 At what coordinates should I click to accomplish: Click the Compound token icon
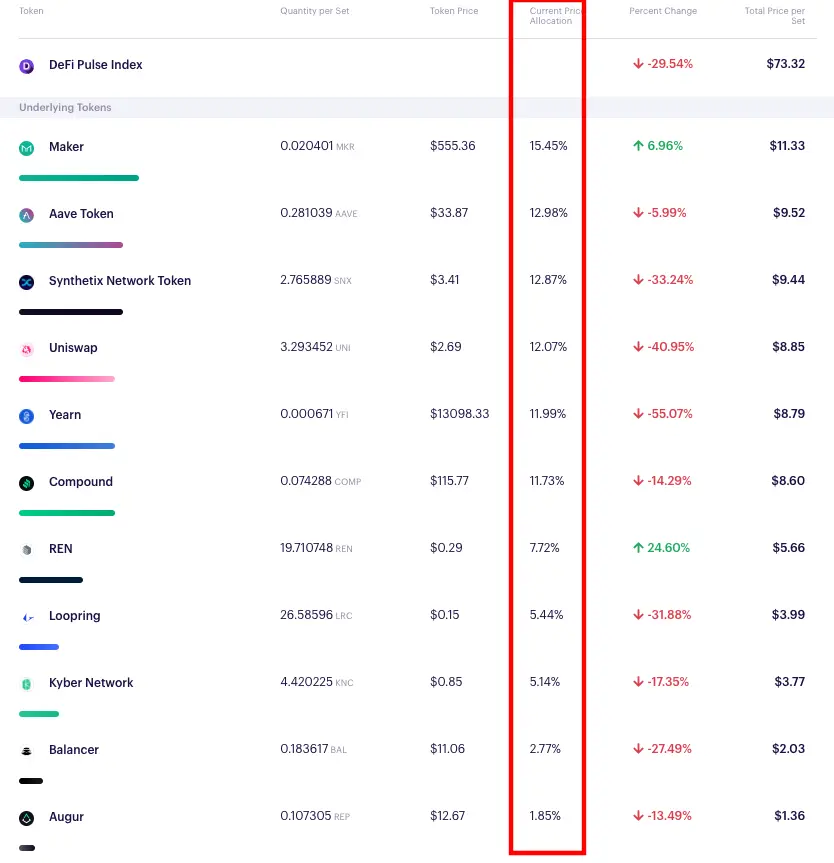point(26,483)
